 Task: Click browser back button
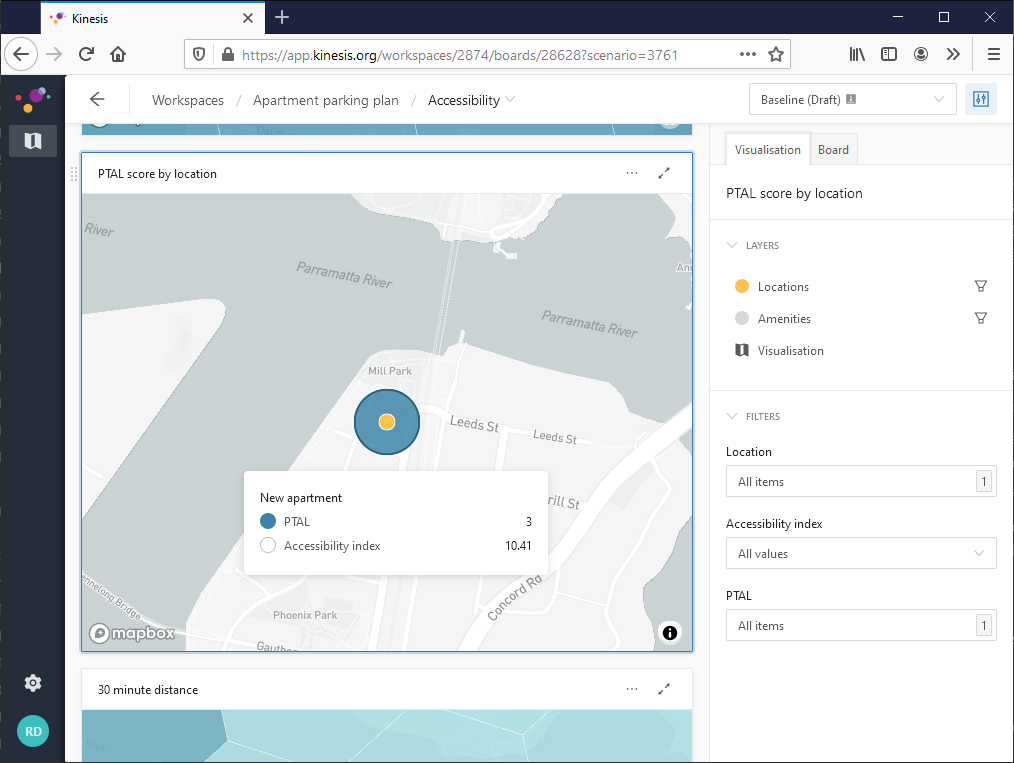click(21, 54)
